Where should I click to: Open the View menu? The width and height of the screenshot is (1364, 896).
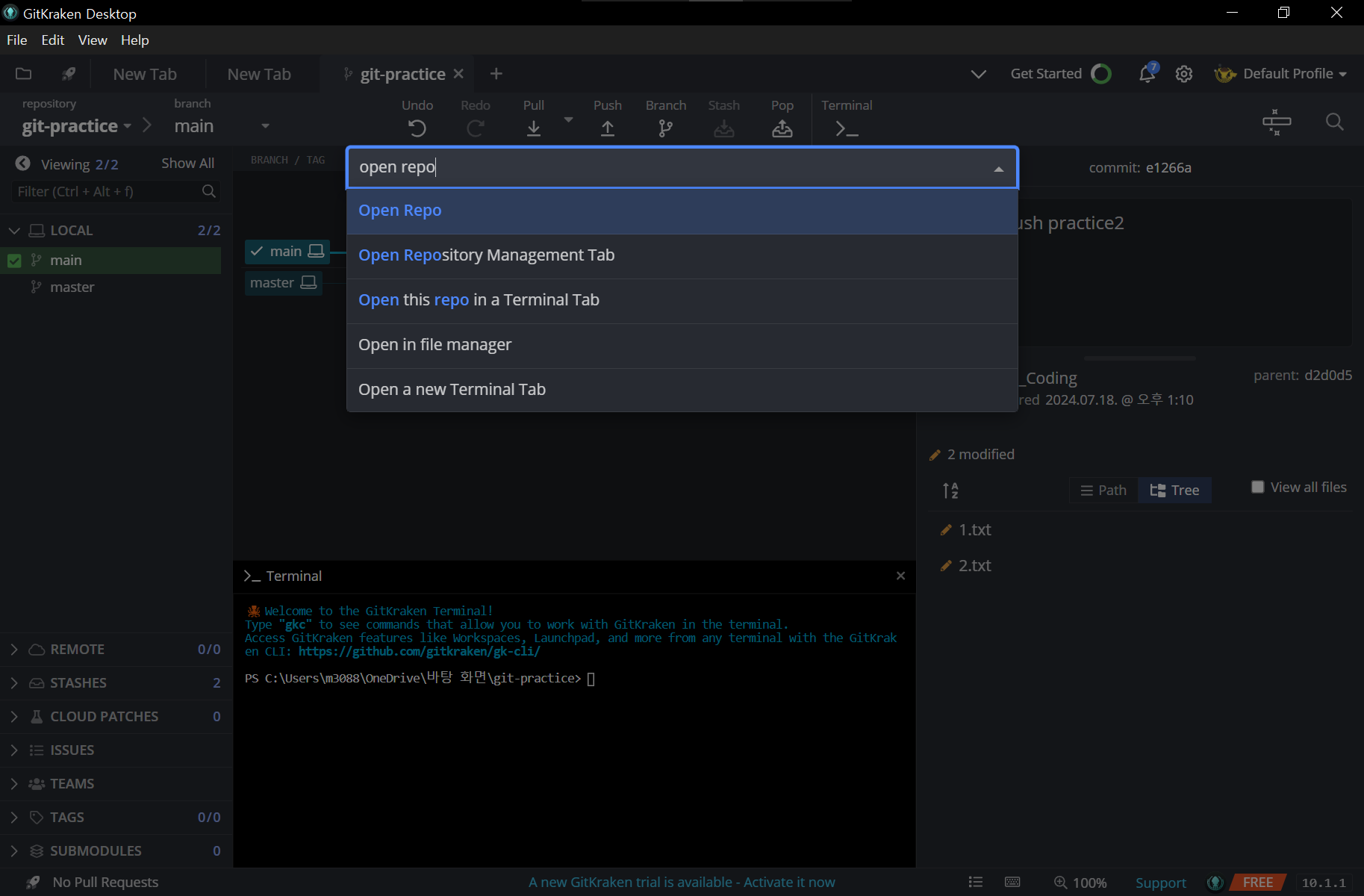coord(93,40)
